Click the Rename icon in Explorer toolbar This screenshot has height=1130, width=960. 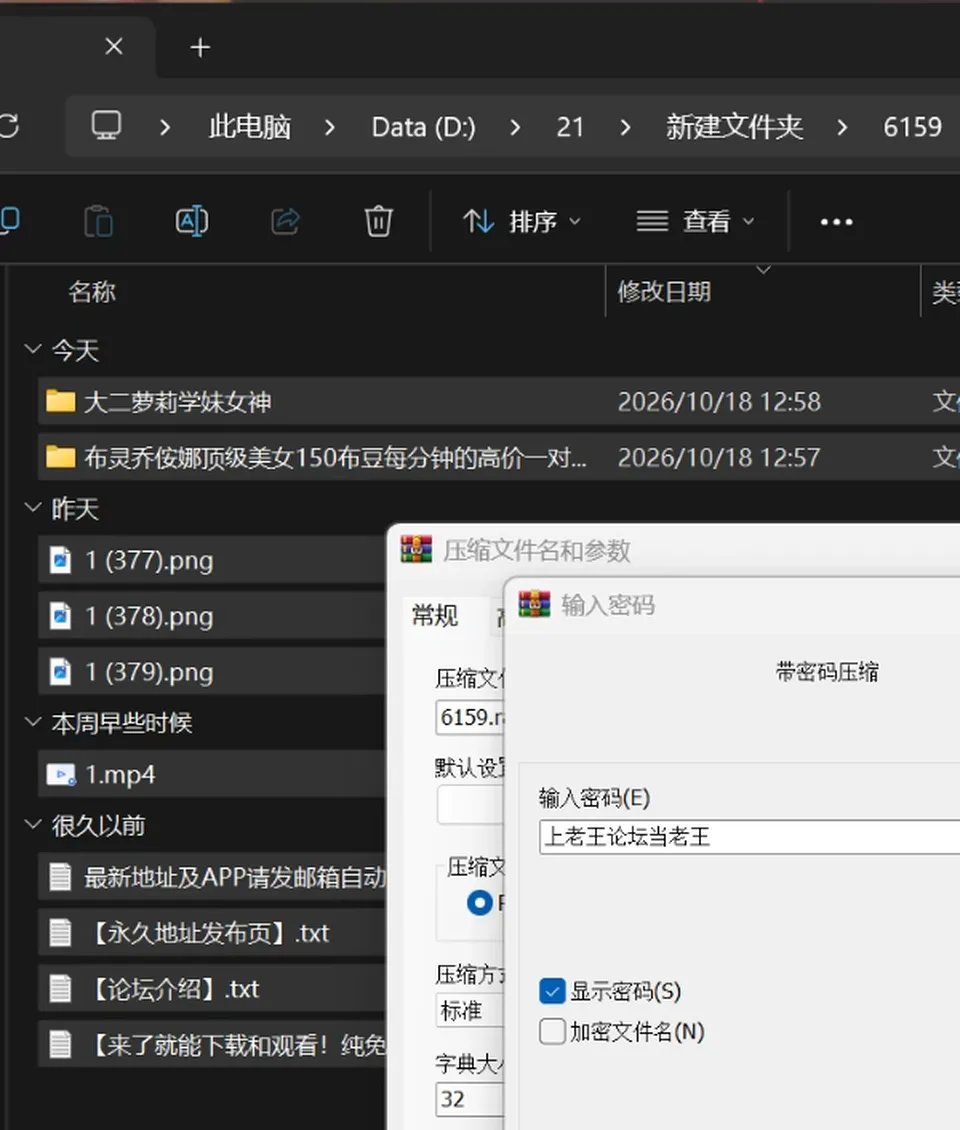pos(192,221)
